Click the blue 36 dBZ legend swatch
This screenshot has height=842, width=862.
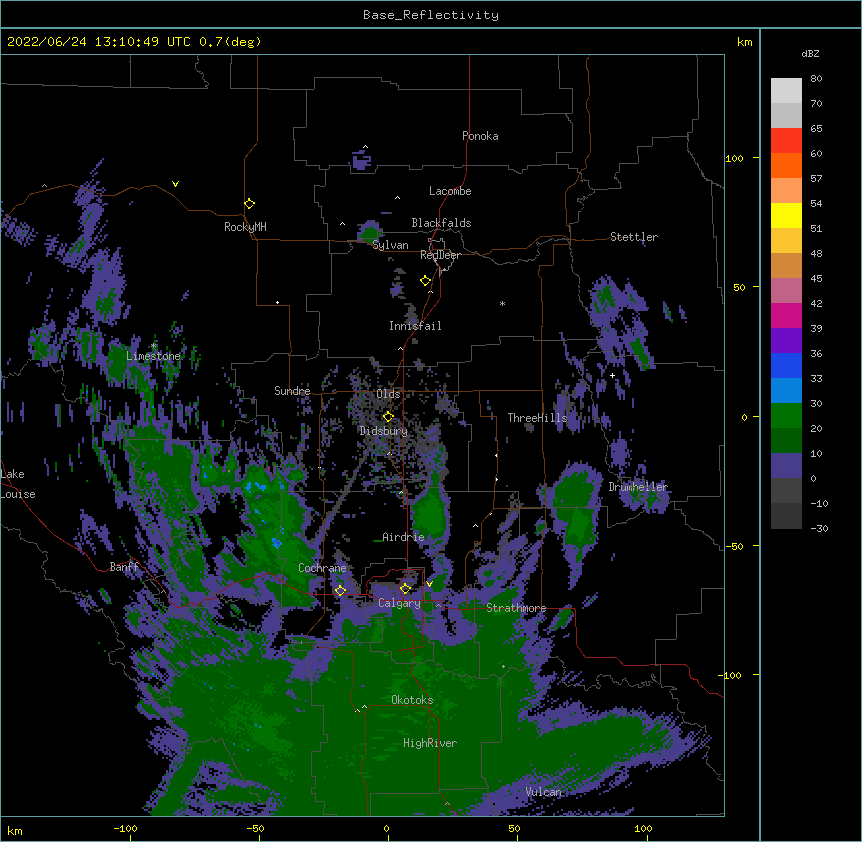coord(786,365)
